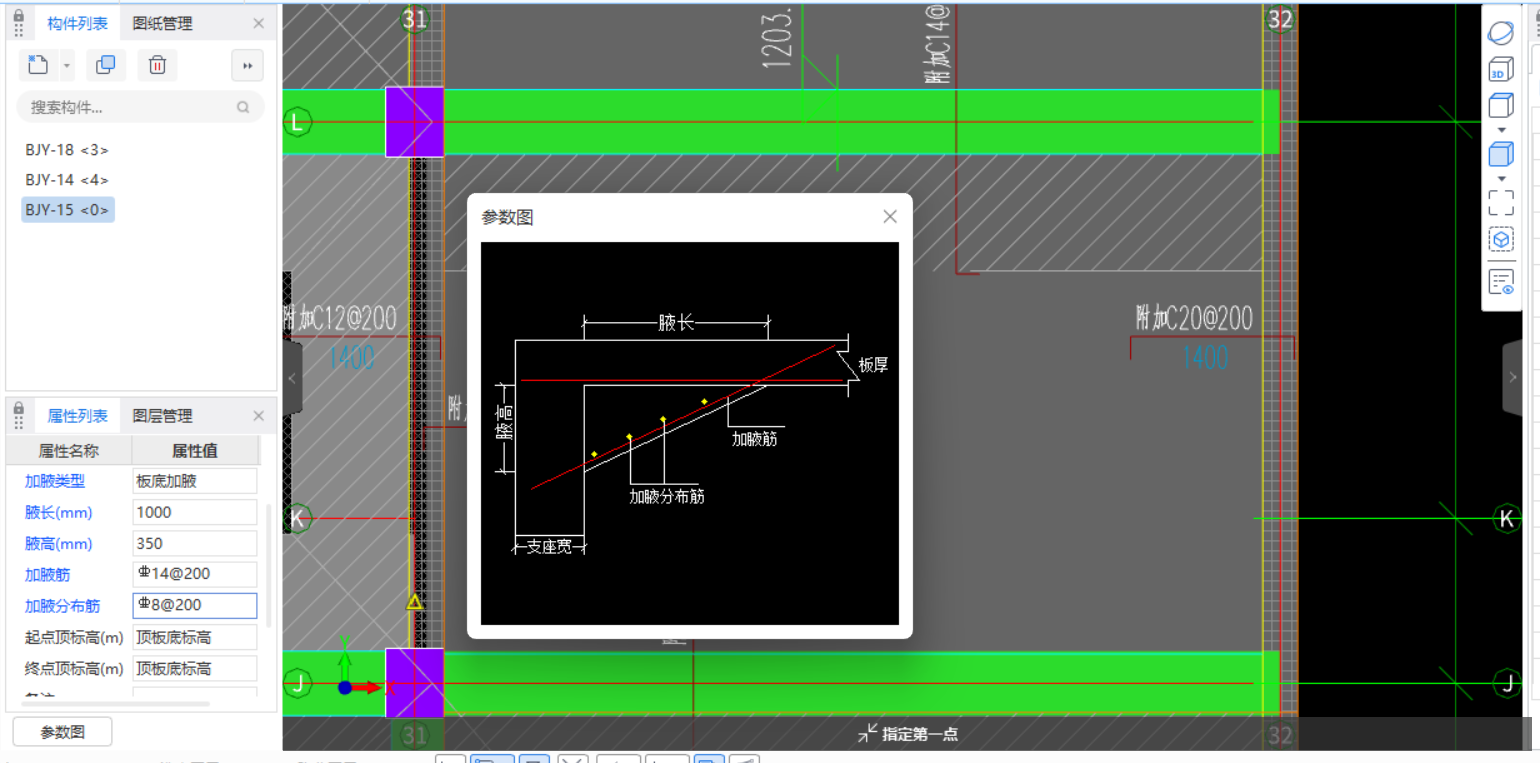Open dropdown arrow below solid box icon

click(1501, 179)
